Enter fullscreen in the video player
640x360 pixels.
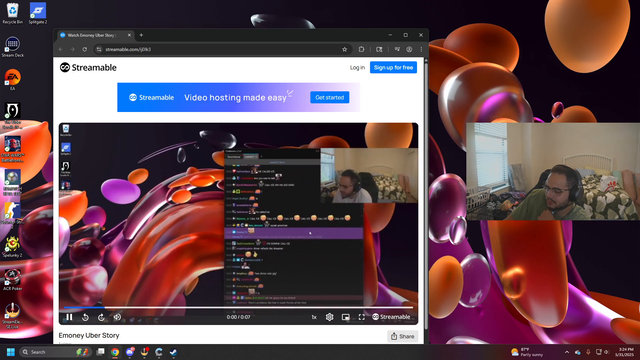pos(362,317)
